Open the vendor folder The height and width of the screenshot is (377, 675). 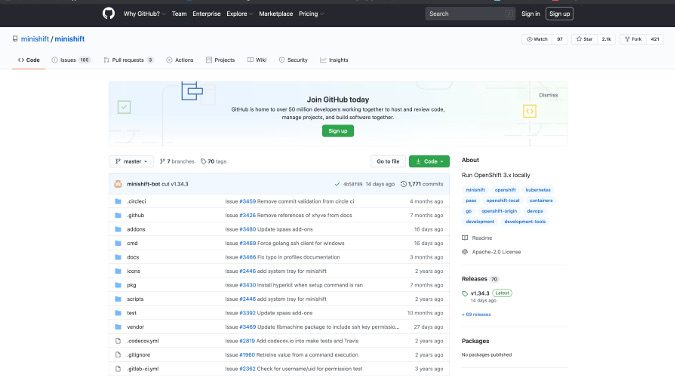(135, 327)
